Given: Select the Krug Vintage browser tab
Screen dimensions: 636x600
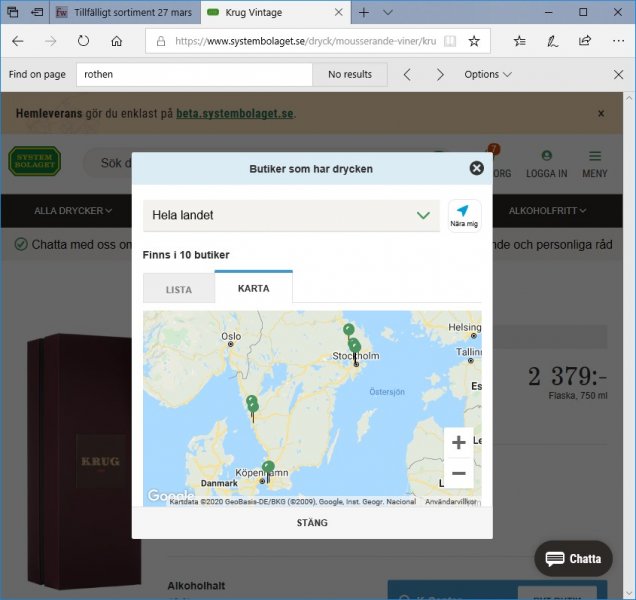Looking at the screenshot, I should 276,13.
